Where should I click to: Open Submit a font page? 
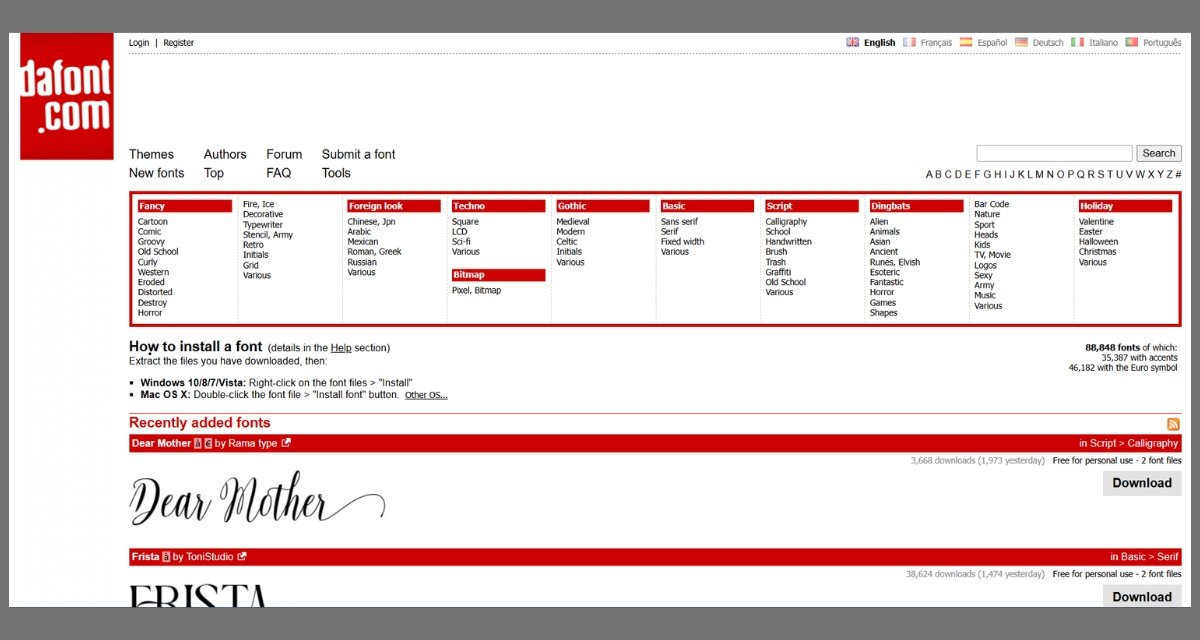(x=358, y=154)
